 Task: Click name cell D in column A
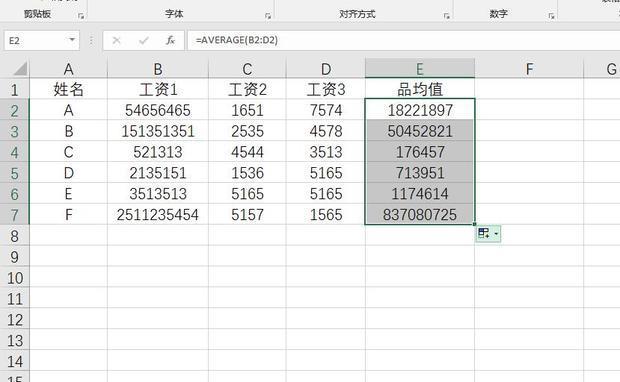coord(68,173)
